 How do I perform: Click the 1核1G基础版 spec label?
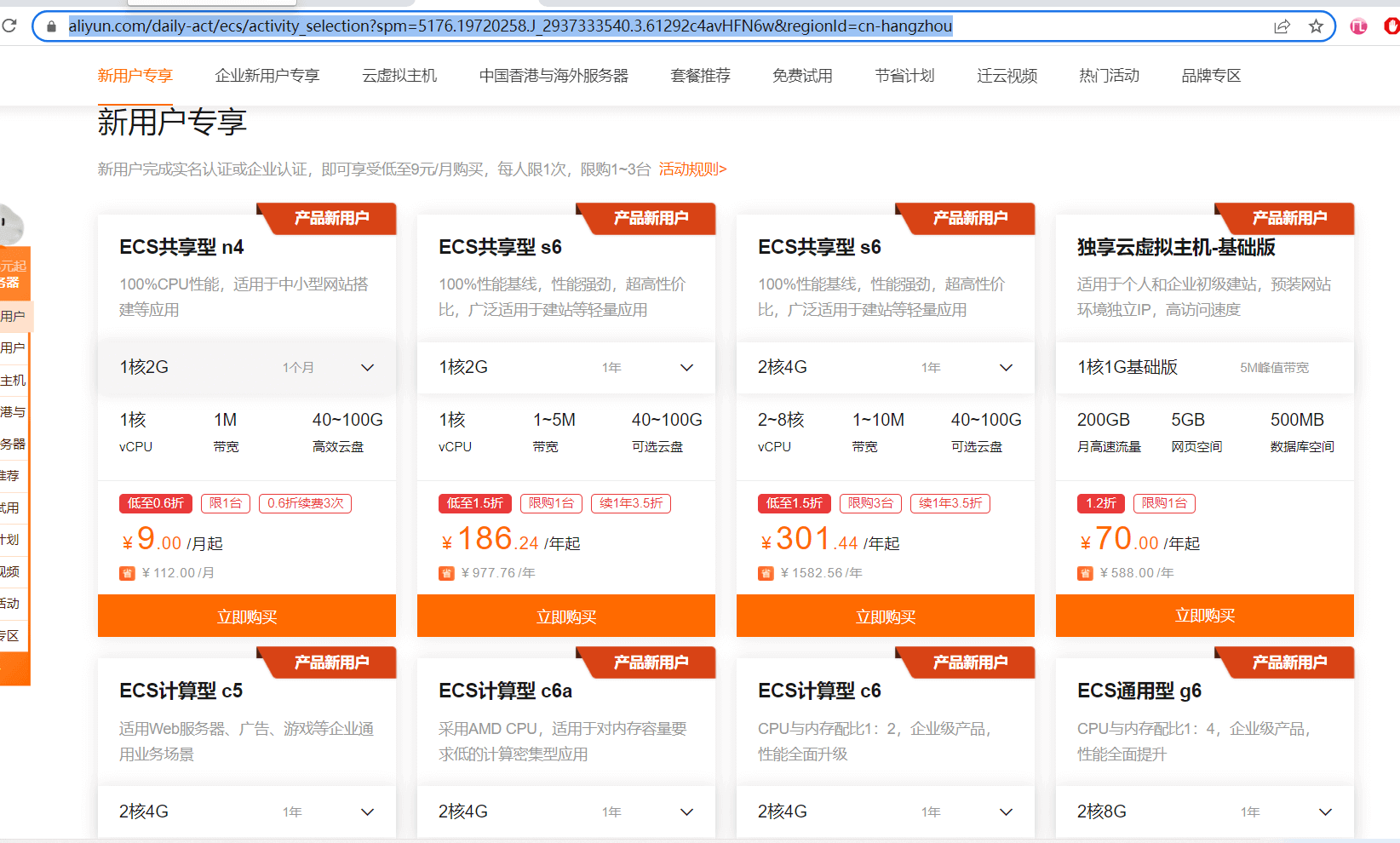coord(1127,367)
